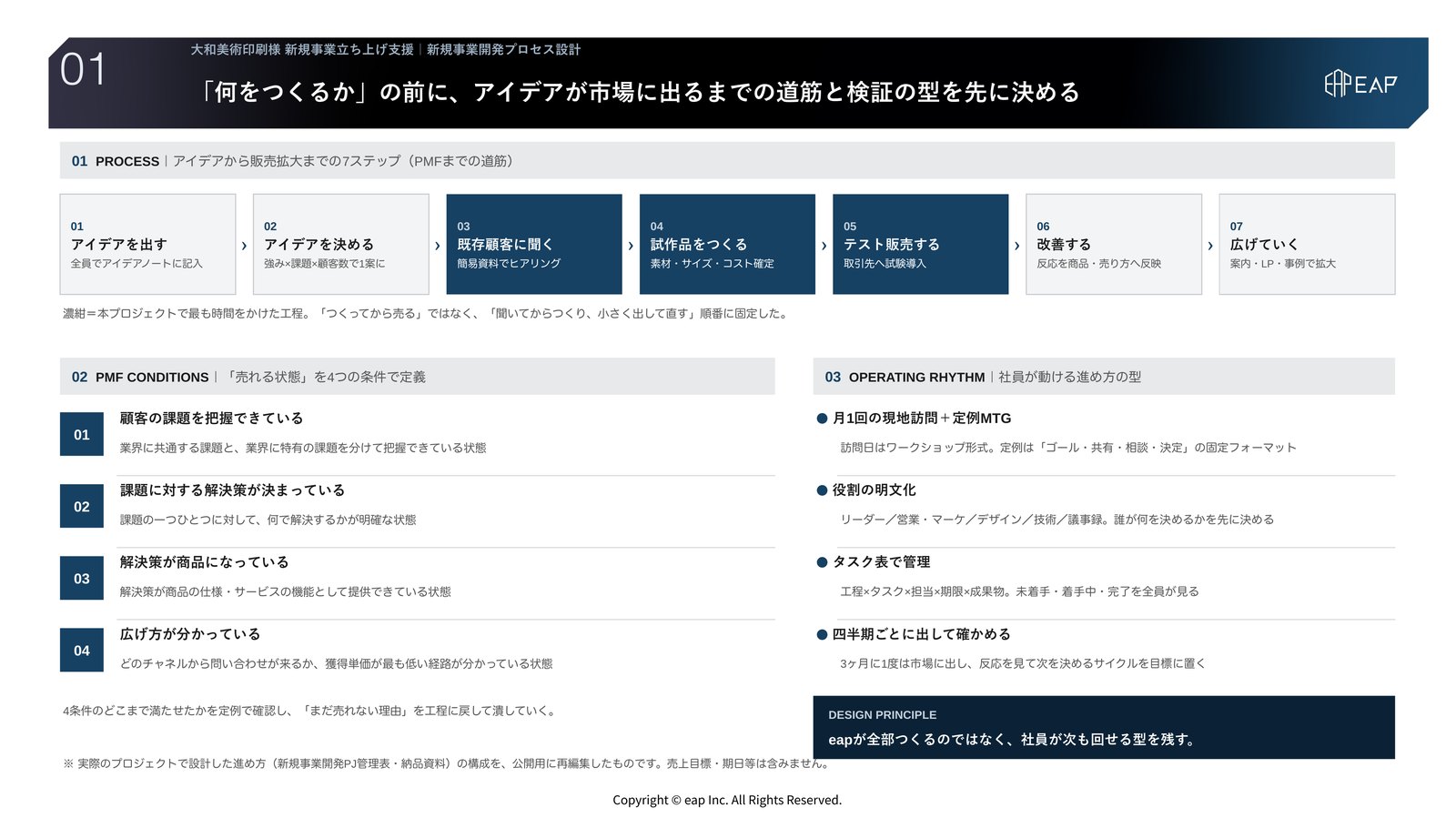
Task: Click the subtitle 大和美術印刷様 新規事業立ち上げ支援
Action: pos(302,49)
